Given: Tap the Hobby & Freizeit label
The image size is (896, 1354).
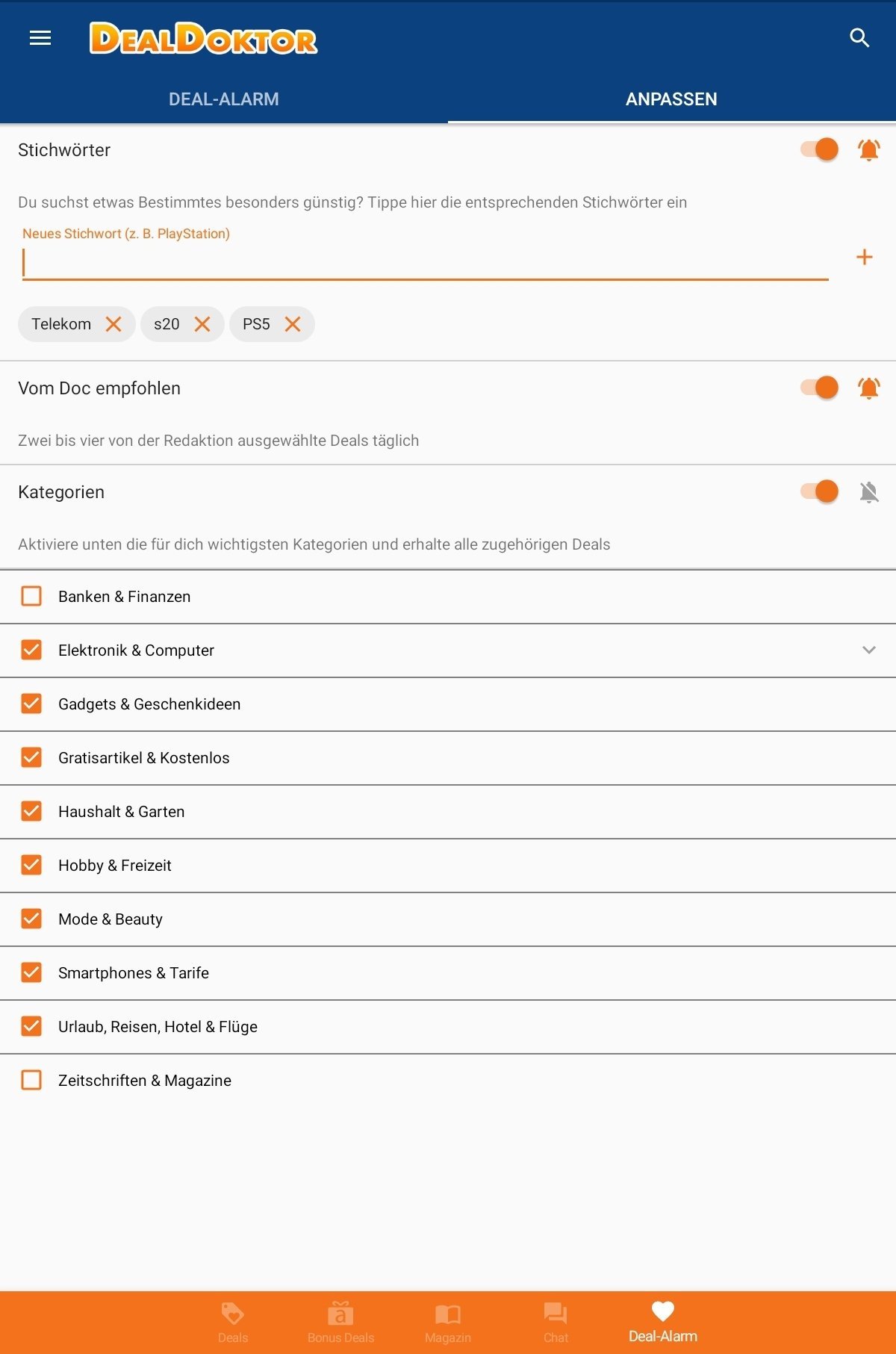Looking at the screenshot, I should (115, 866).
